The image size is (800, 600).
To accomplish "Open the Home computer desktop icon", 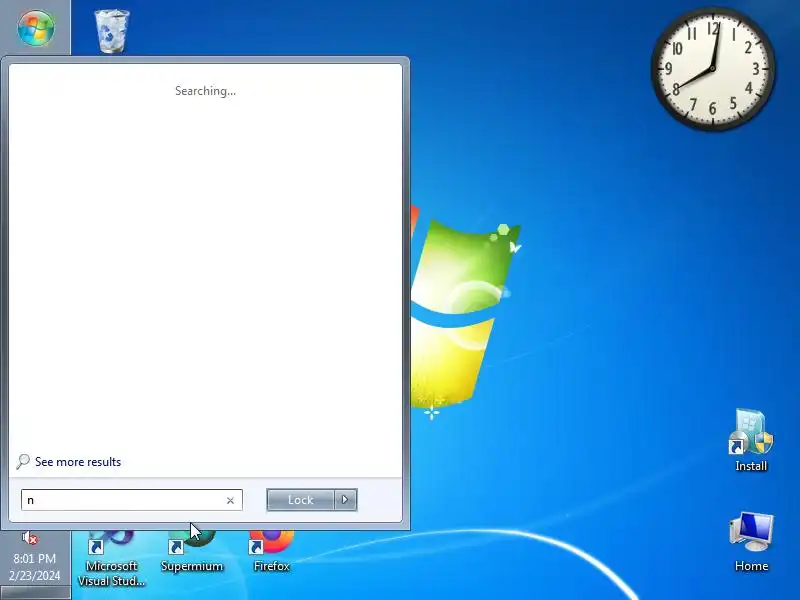I will pyautogui.click(x=751, y=541).
